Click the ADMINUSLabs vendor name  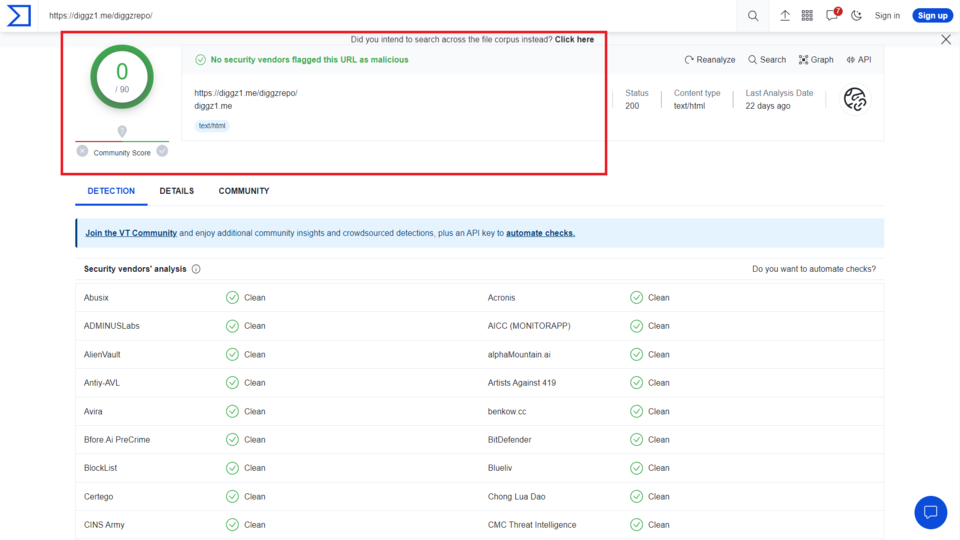point(111,326)
